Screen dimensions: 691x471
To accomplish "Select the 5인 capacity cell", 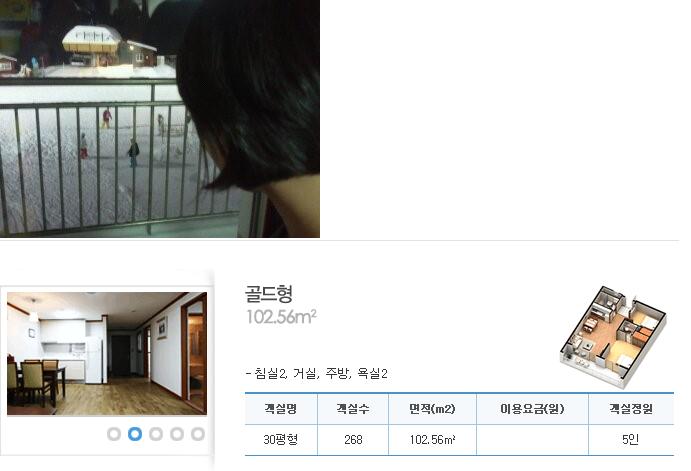I will tap(631, 440).
